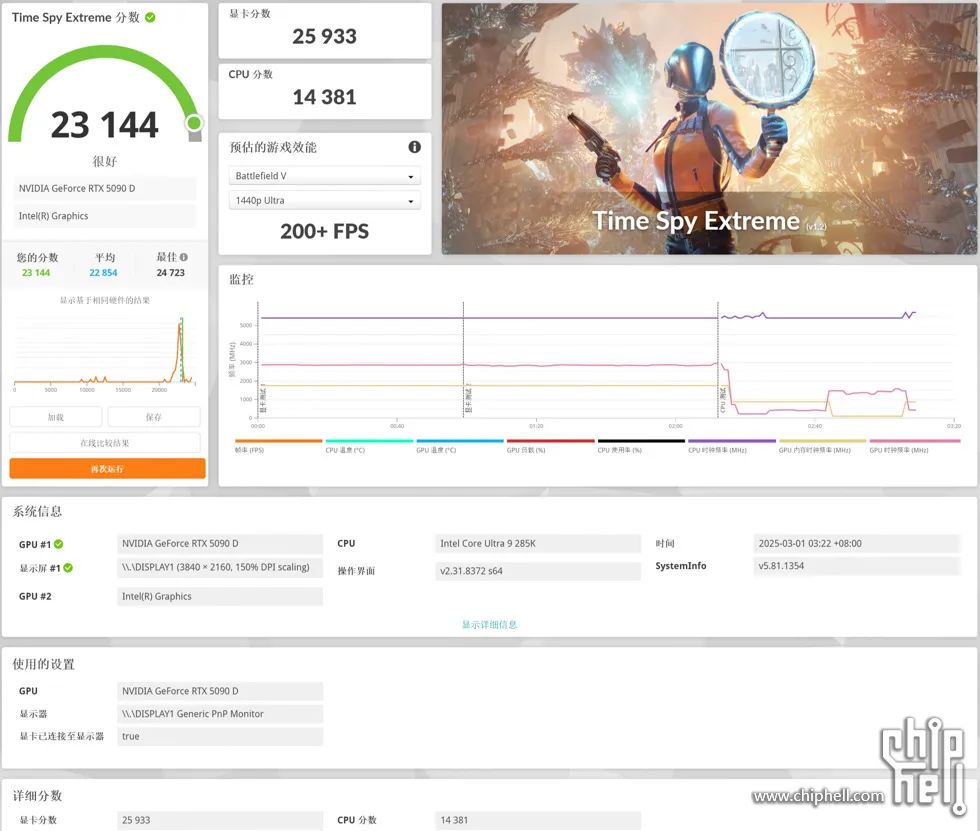
Task: Click the interface version v2.31.8372 s64
Action: [x=538, y=570]
